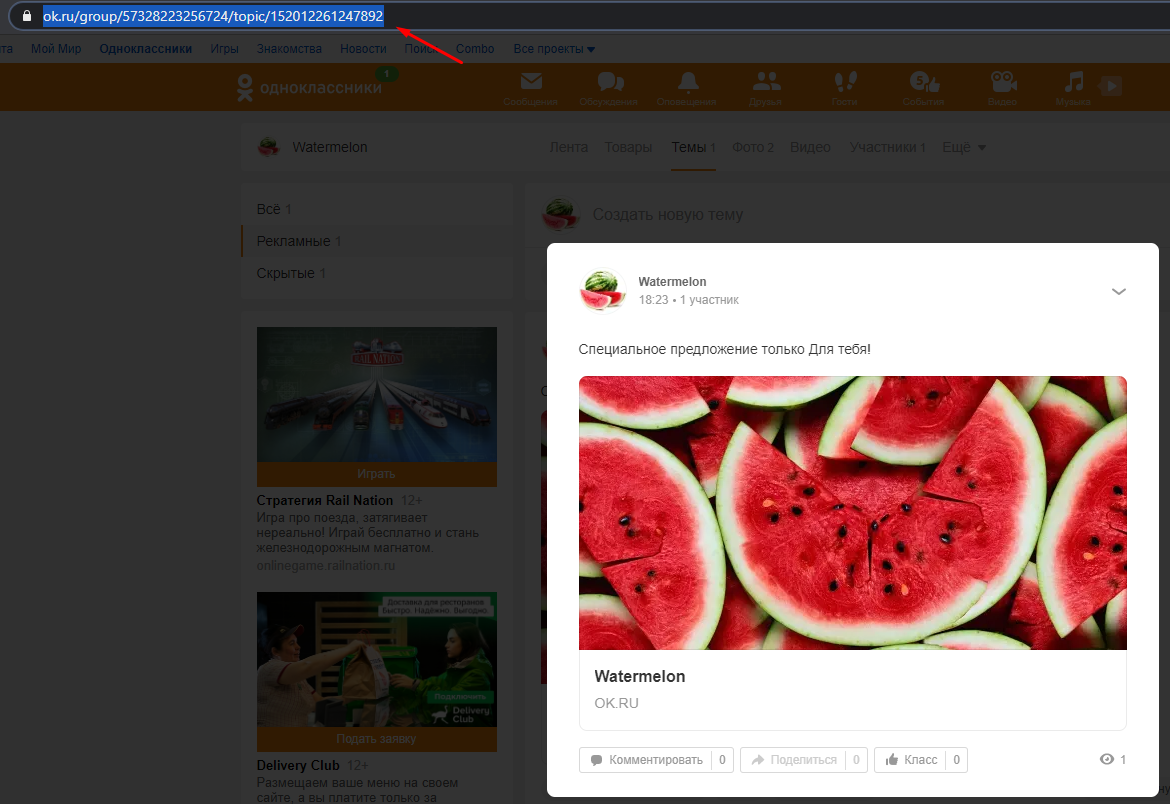1170x804 pixels.
Task: Click the Играть ad button
Action: 377,474
